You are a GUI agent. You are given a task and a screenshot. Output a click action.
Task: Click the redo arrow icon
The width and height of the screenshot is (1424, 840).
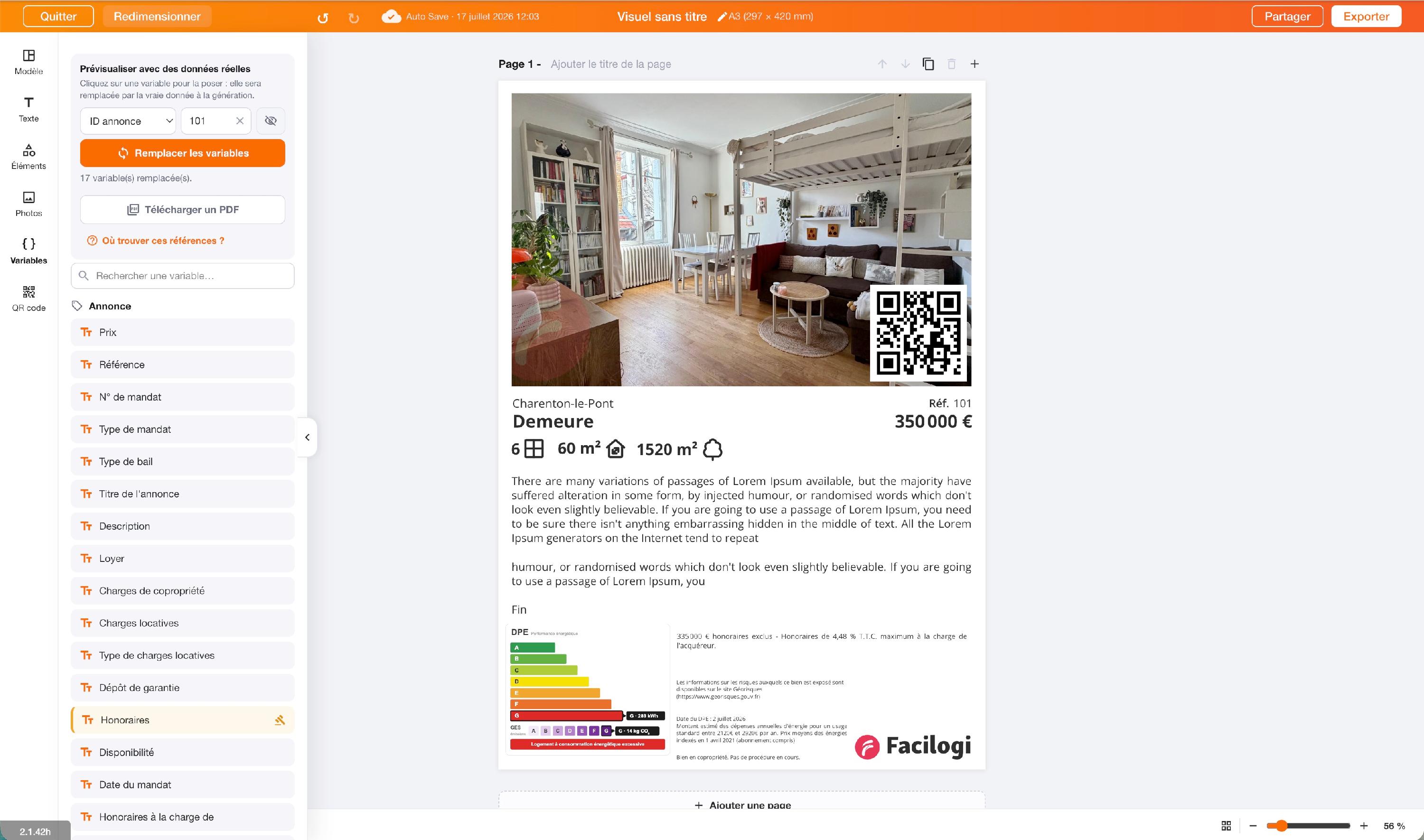pyautogui.click(x=354, y=18)
